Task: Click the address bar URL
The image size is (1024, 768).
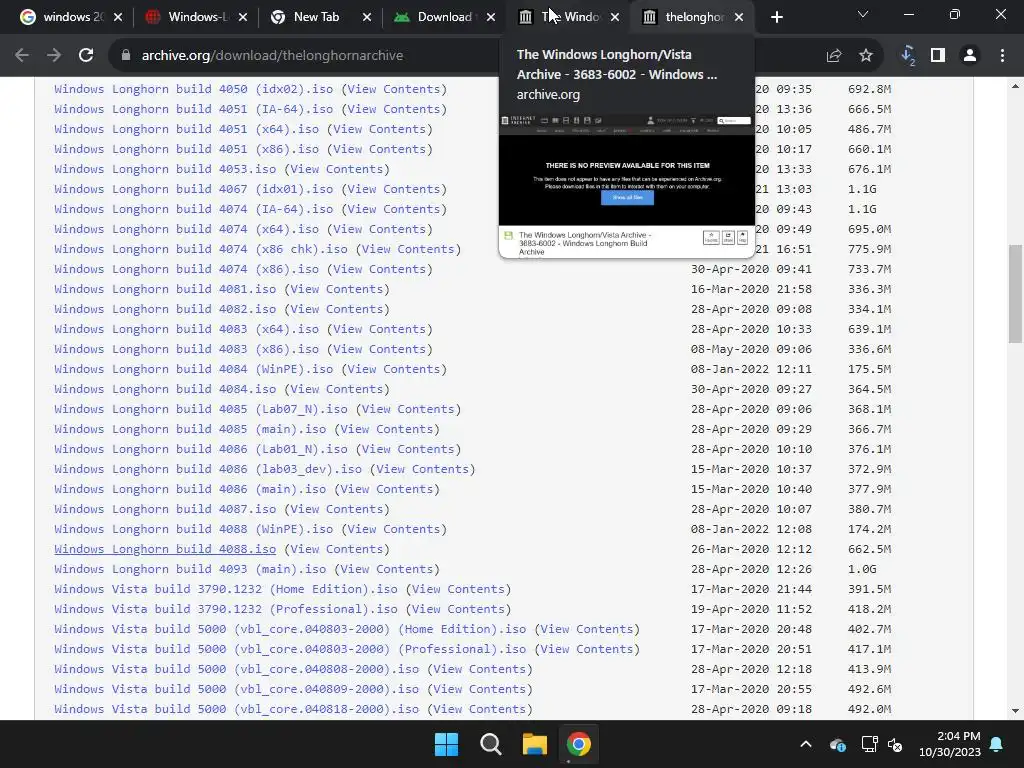Action: click(x=272, y=56)
